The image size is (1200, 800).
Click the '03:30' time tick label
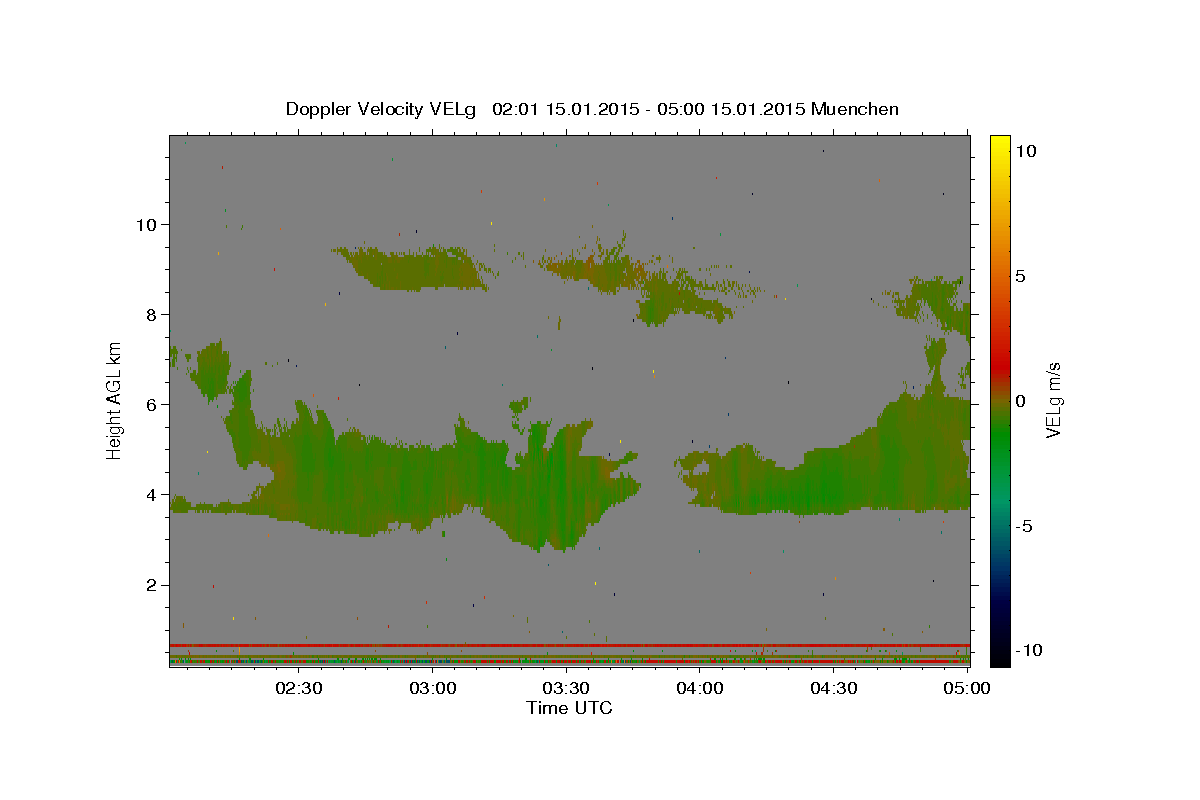coord(566,688)
